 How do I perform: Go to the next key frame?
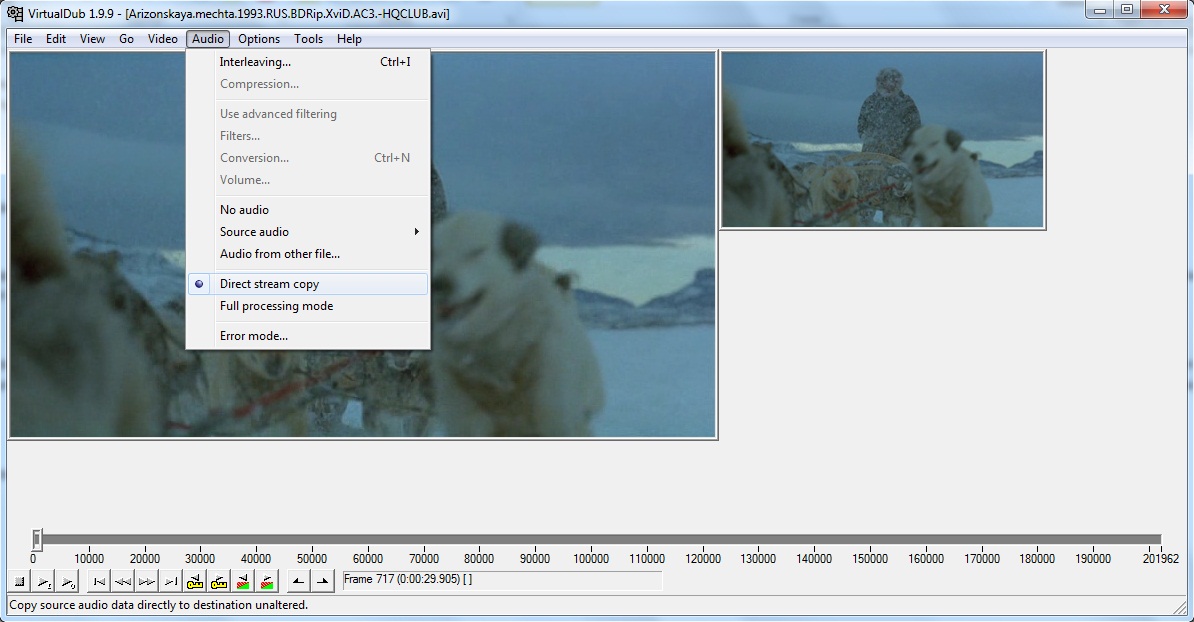[x=219, y=582]
